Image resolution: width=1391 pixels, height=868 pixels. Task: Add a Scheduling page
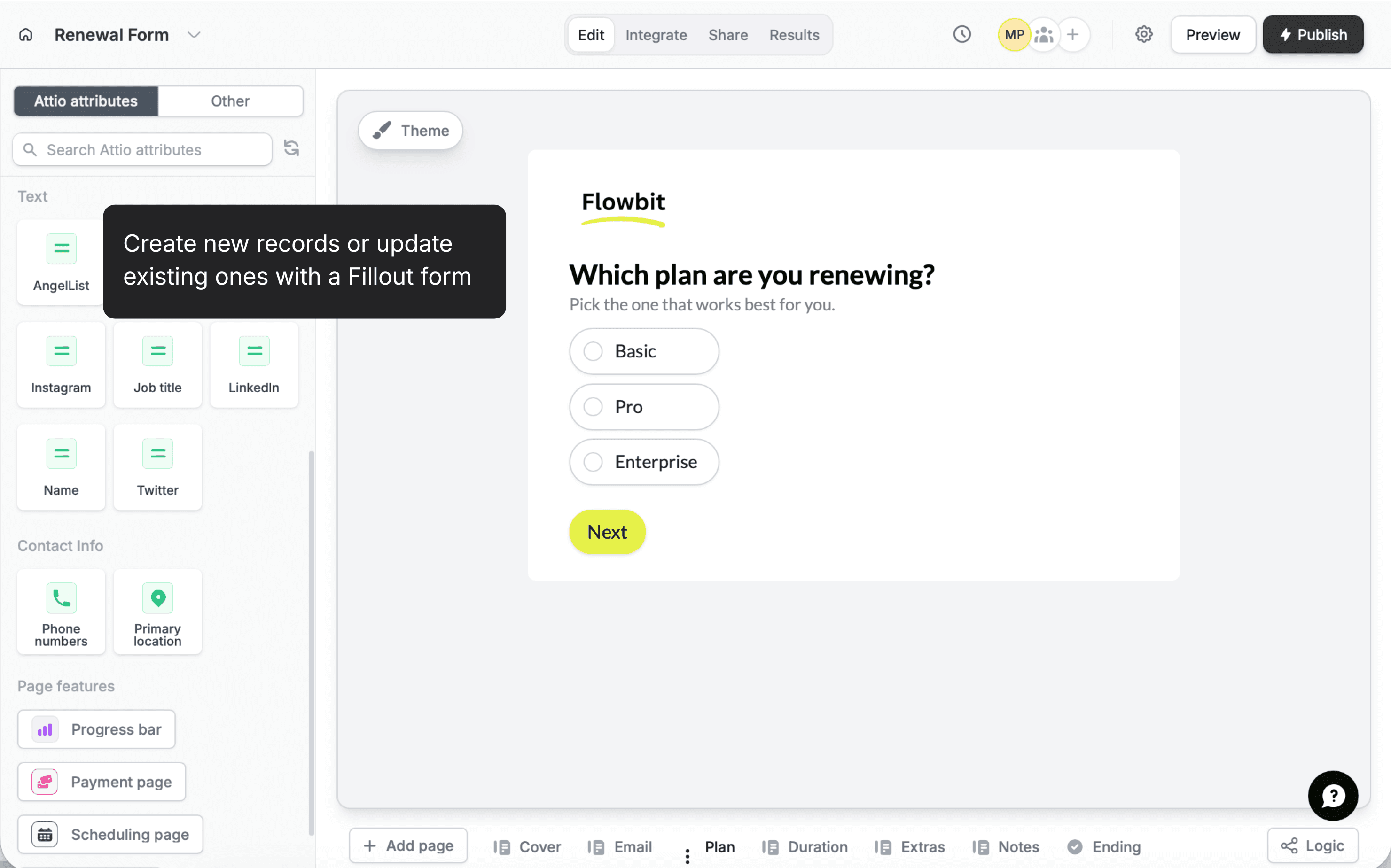[110, 834]
